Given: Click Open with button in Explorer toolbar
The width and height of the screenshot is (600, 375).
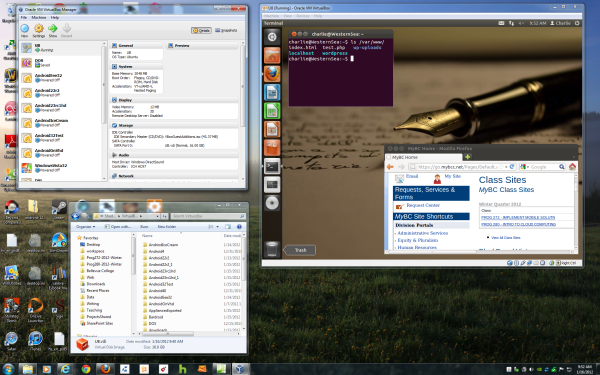Looking at the screenshot, I should (119, 227).
